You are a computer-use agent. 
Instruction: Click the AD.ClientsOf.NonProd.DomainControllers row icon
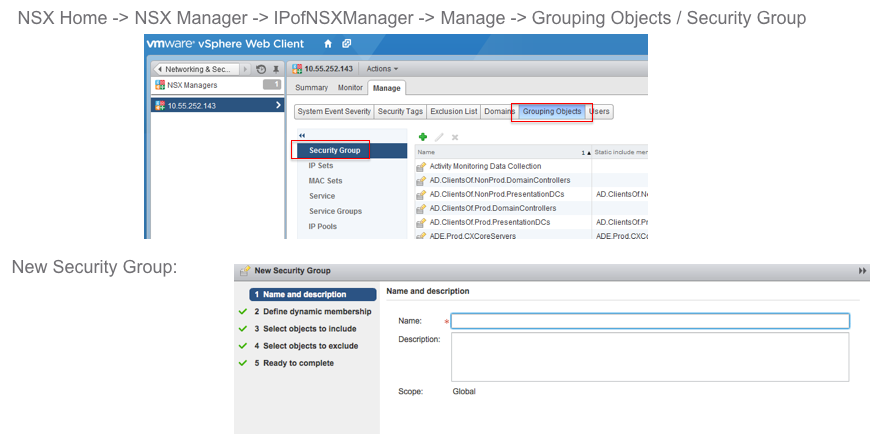(421, 180)
